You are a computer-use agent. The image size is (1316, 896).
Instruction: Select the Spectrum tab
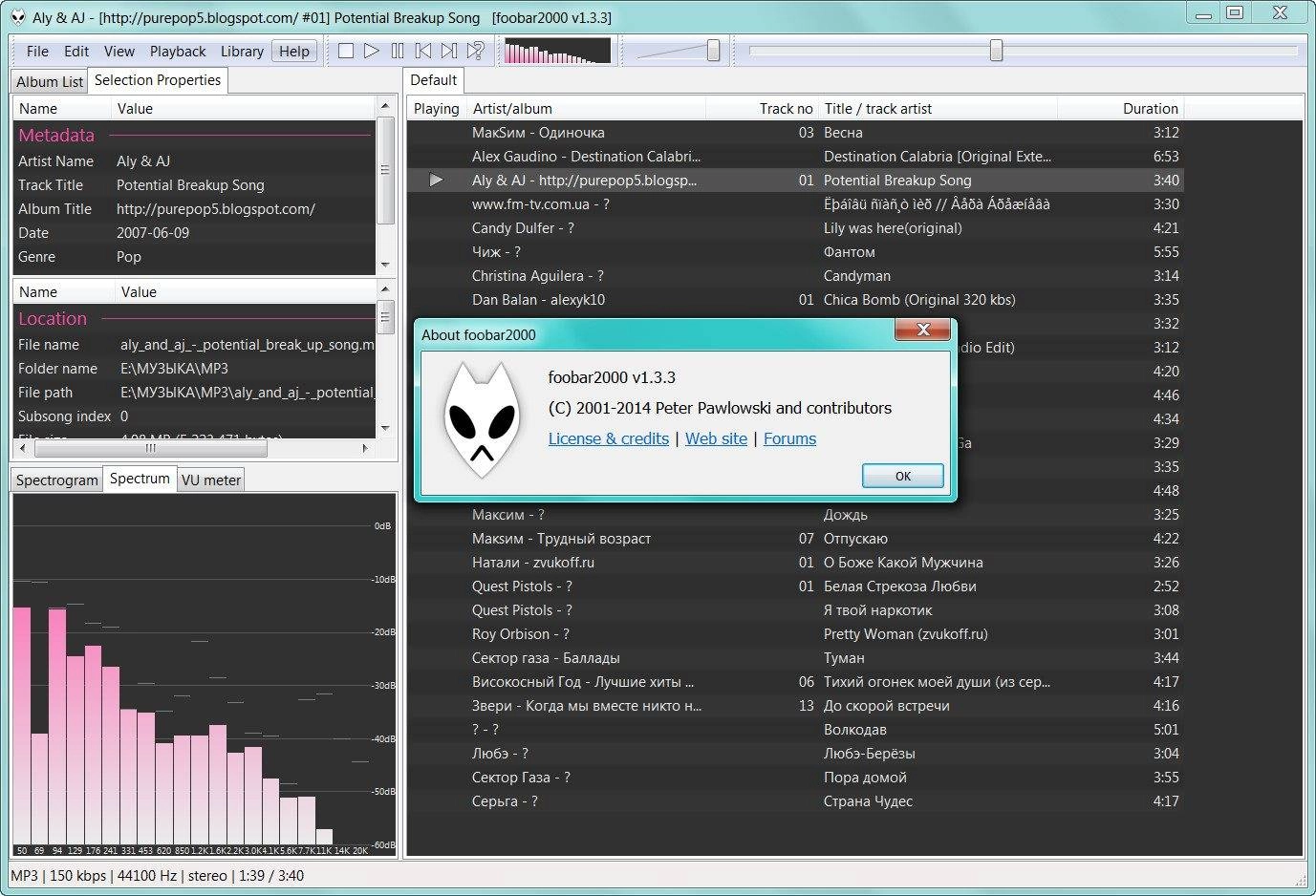140,479
